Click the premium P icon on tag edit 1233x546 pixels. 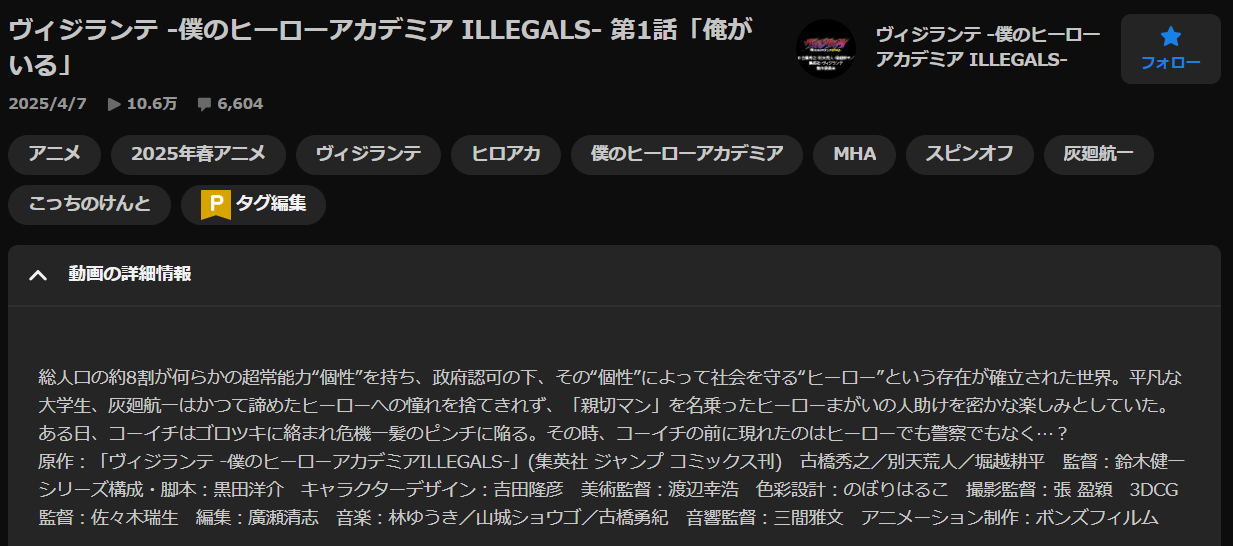(215, 204)
